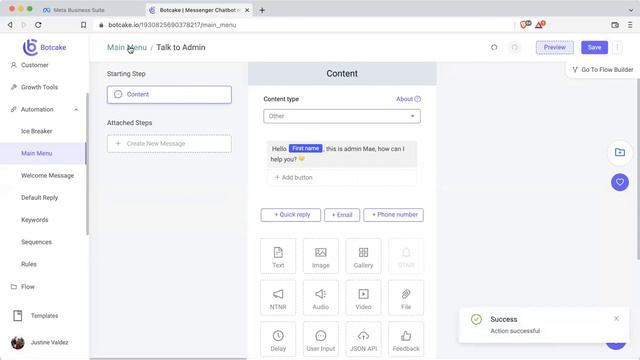
Task: Add an Audio content block
Action: [x=320, y=298]
